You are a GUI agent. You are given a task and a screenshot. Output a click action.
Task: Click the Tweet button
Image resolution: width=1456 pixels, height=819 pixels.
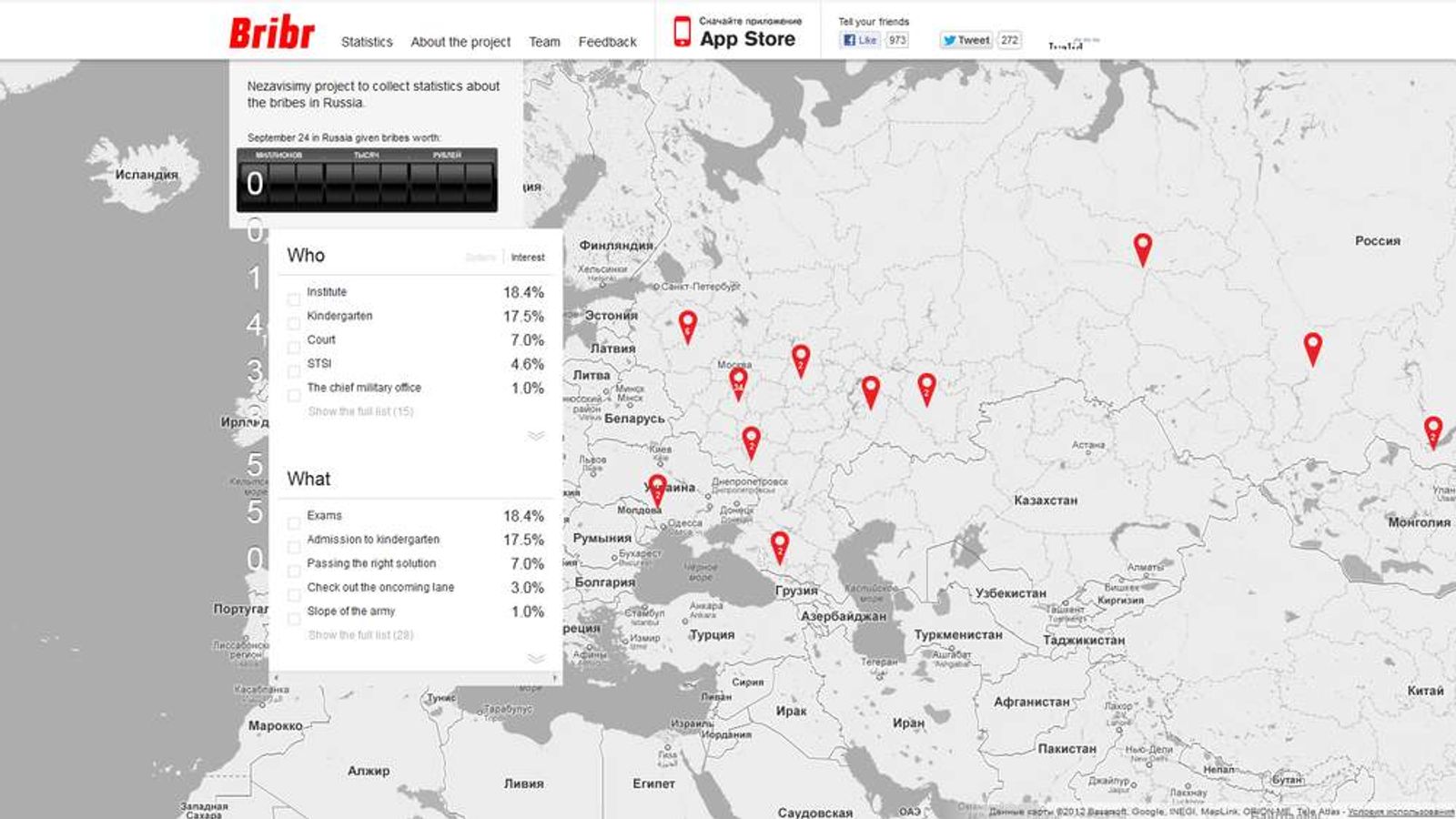[x=970, y=39]
